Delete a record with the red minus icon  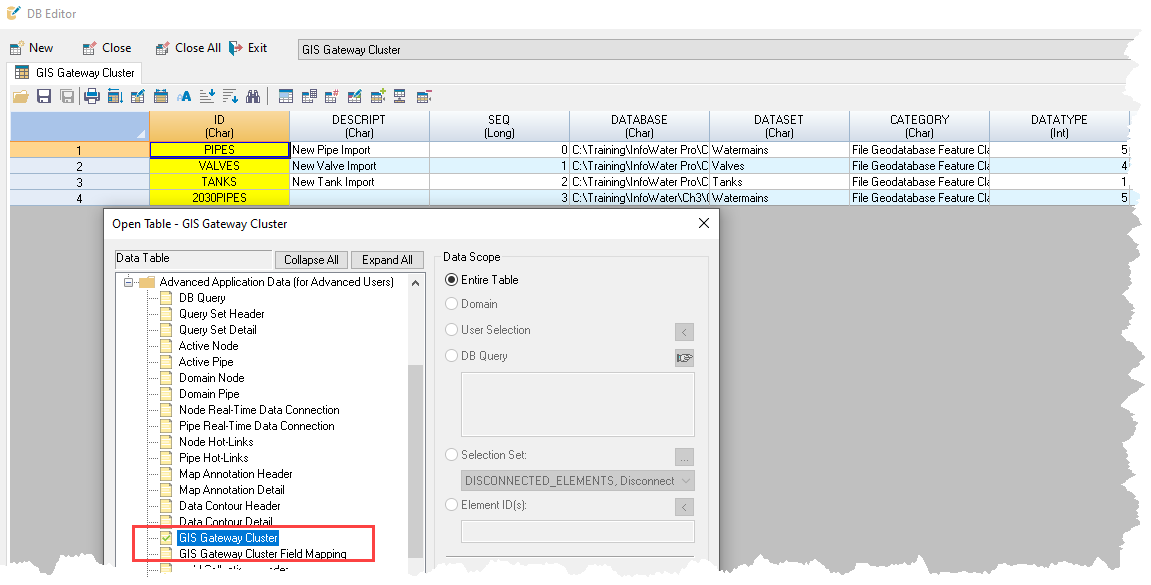(x=422, y=95)
